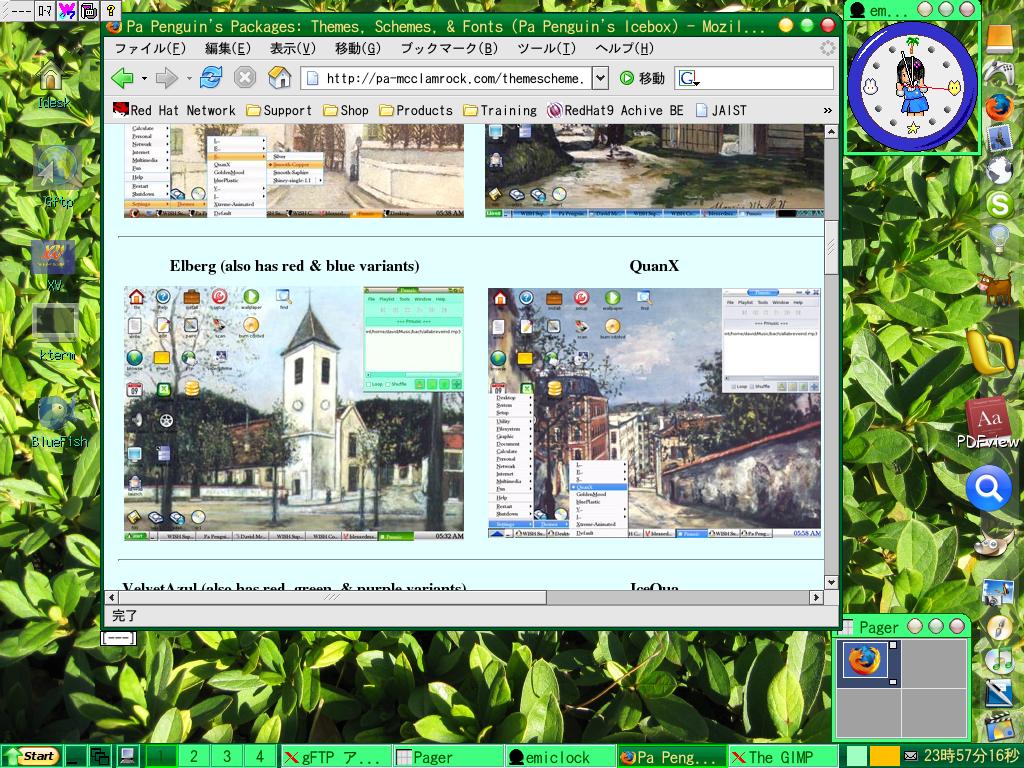Expand the bookmarks toolbar overflow chevron
The height and width of the screenshot is (768, 1024).
[827, 110]
